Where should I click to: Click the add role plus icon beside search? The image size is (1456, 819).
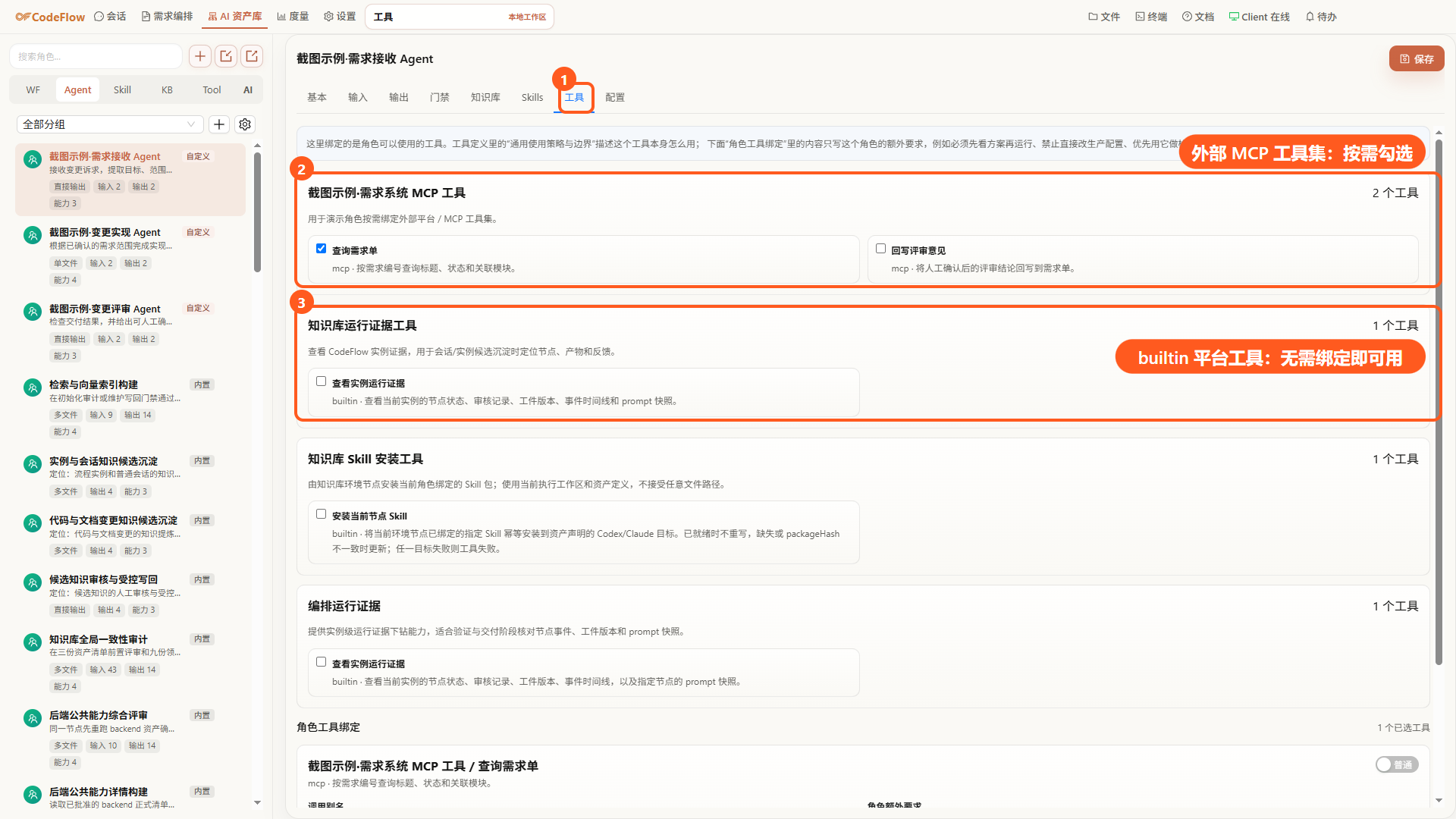pos(200,56)
